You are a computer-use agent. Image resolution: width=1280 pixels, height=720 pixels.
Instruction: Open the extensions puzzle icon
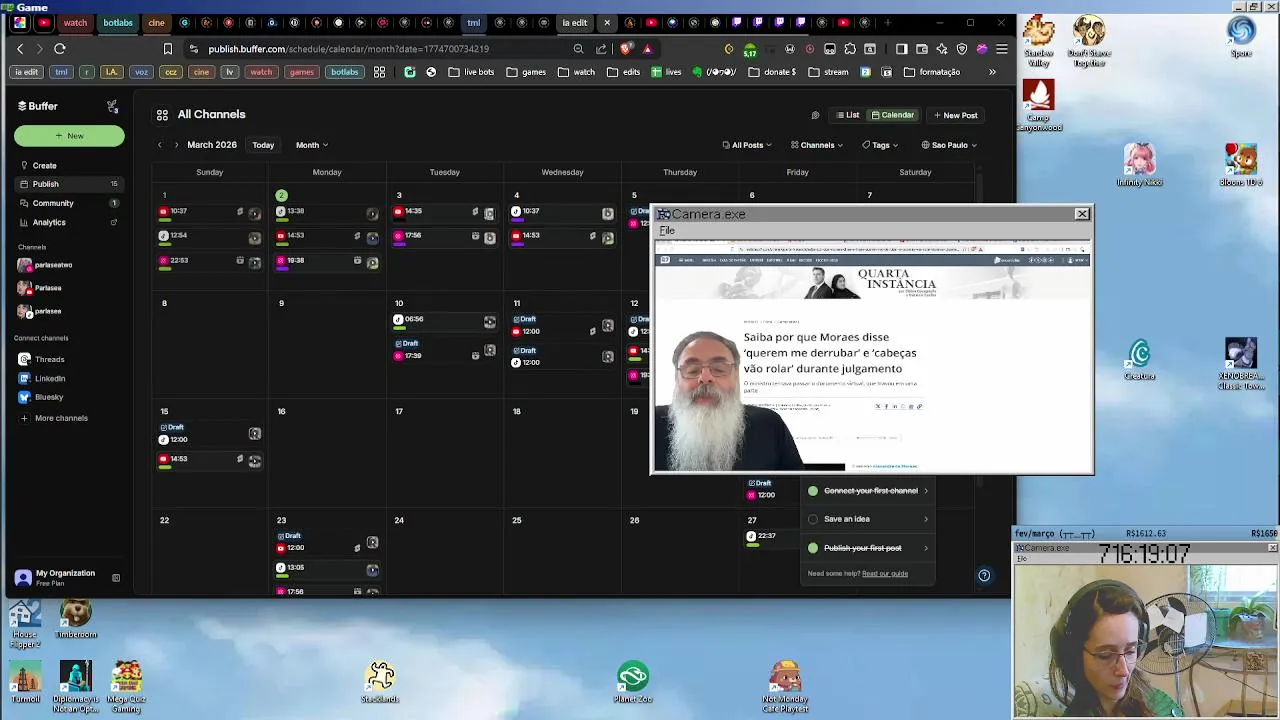pos(850,49)
